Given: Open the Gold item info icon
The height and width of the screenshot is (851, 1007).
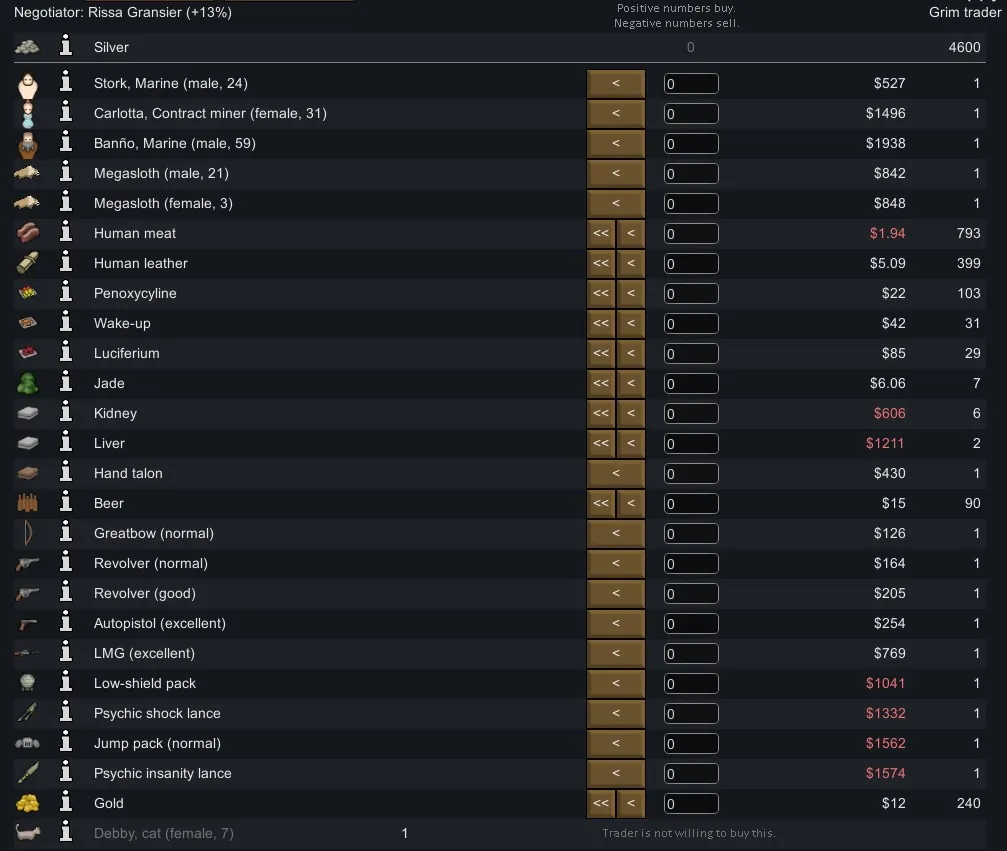Looking at the screenshot, I should pos(66,803).
